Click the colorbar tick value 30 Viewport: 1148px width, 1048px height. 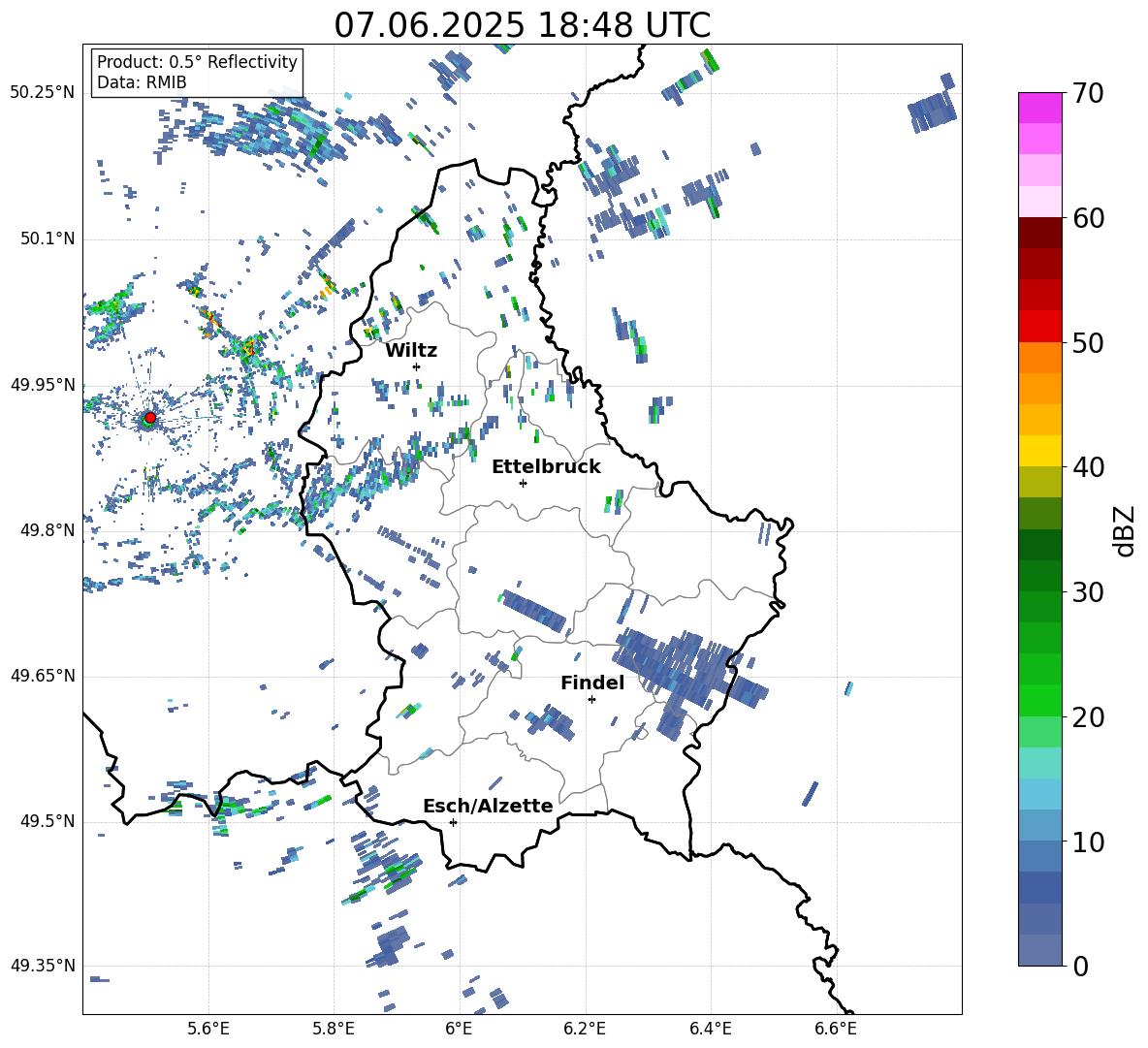pyautogui.click(x=1089, y=592)
